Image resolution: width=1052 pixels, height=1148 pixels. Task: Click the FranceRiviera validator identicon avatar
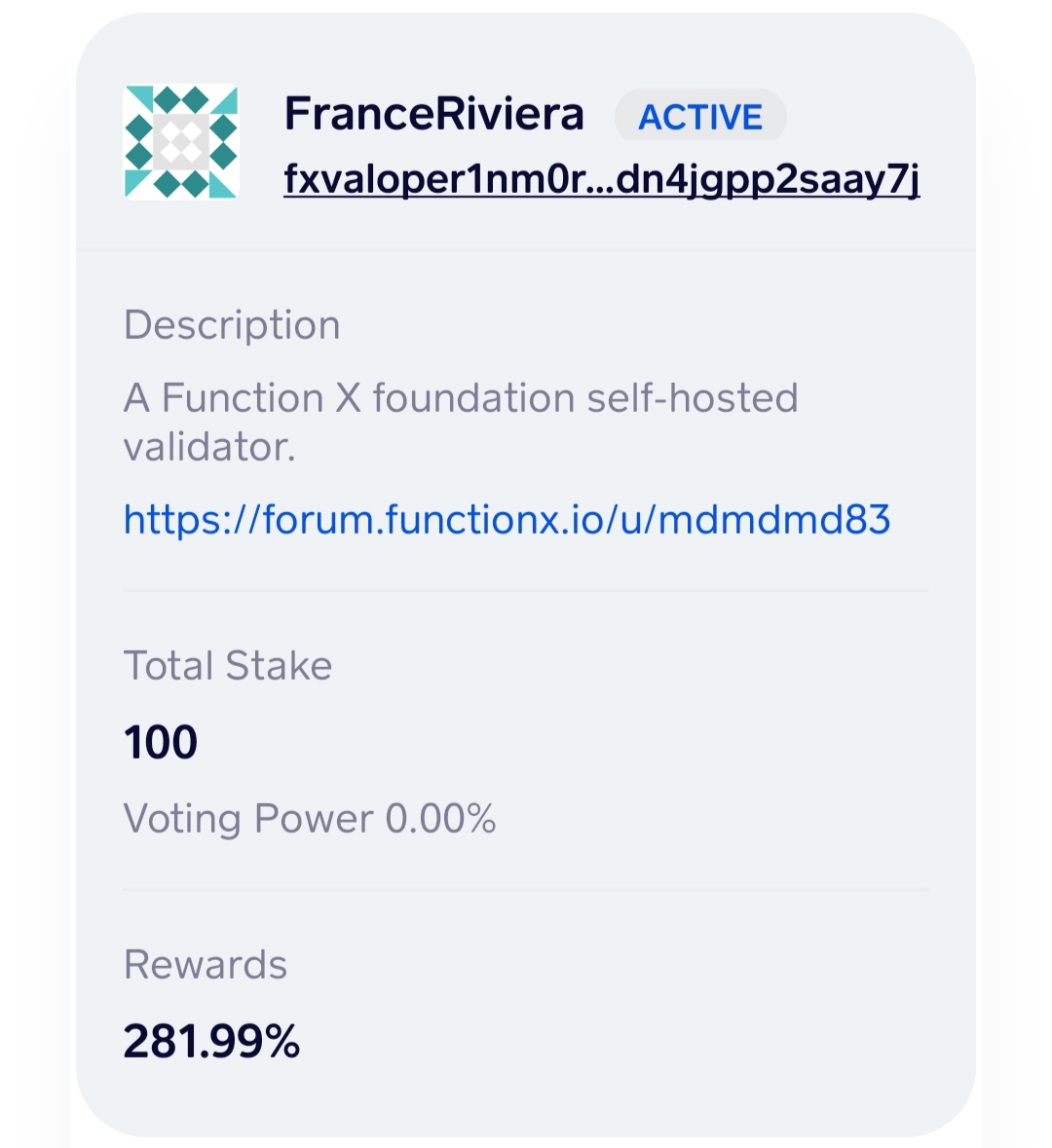tap(181, 142)
